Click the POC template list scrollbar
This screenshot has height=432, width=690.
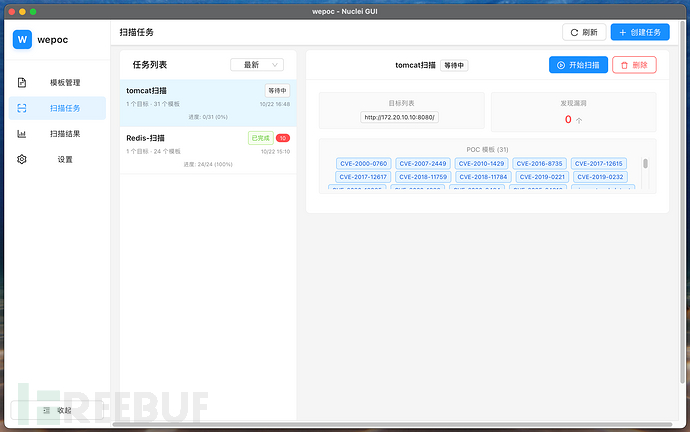[645, 164]
